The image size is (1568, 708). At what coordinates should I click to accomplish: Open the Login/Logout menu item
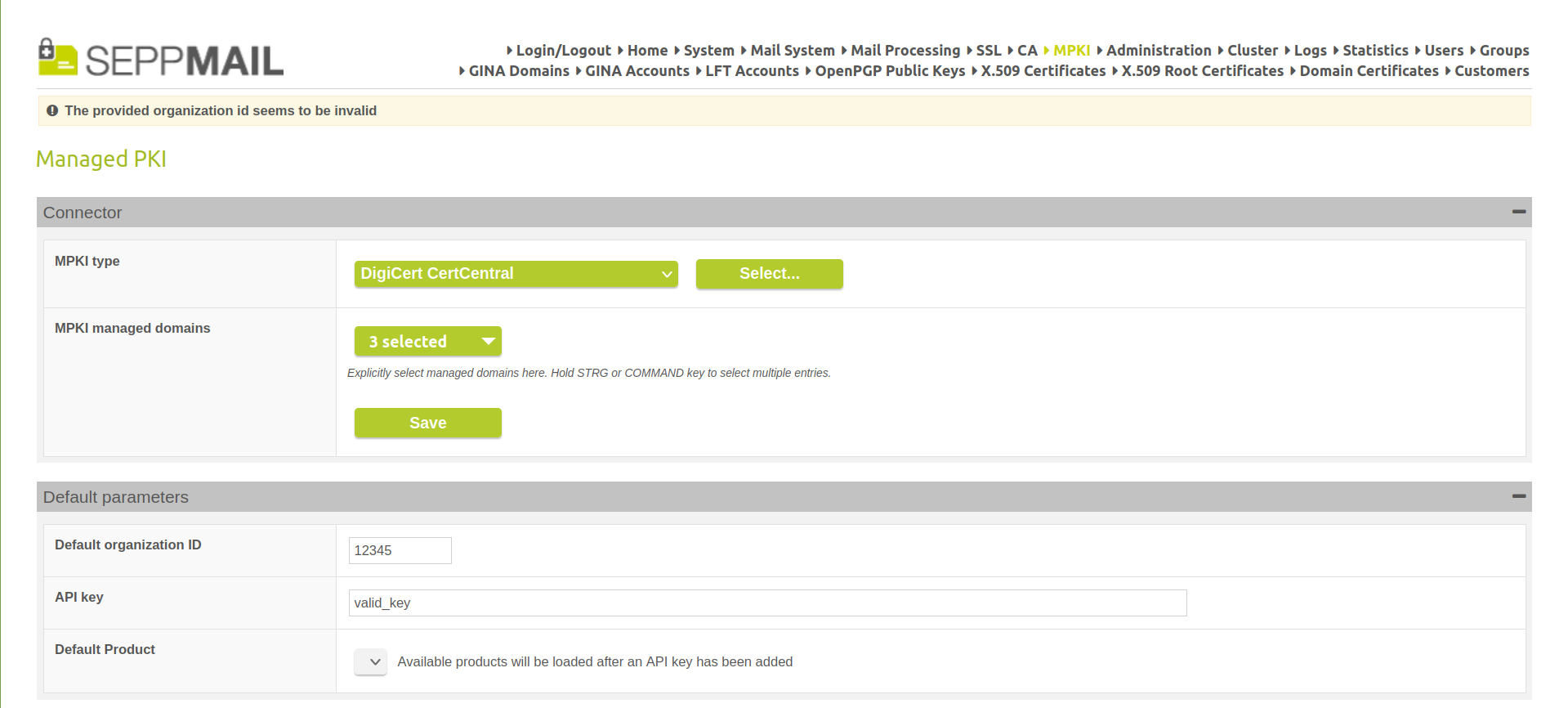[563, 51]
